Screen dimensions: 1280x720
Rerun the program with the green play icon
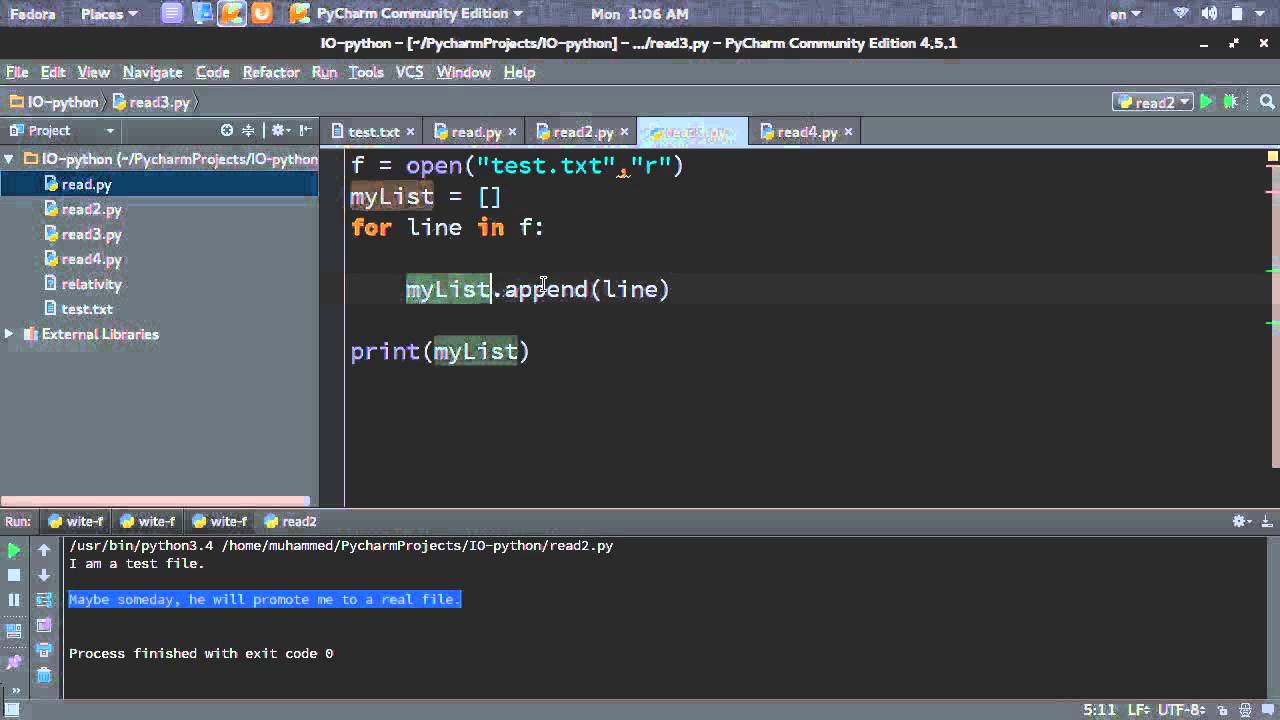point(13,550)
